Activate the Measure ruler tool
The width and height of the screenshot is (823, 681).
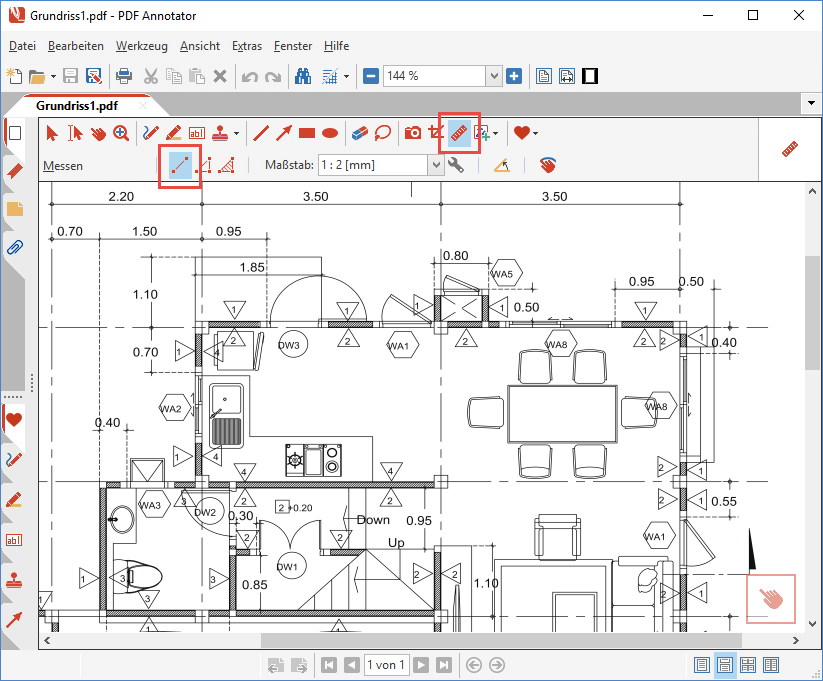point(459,133)
